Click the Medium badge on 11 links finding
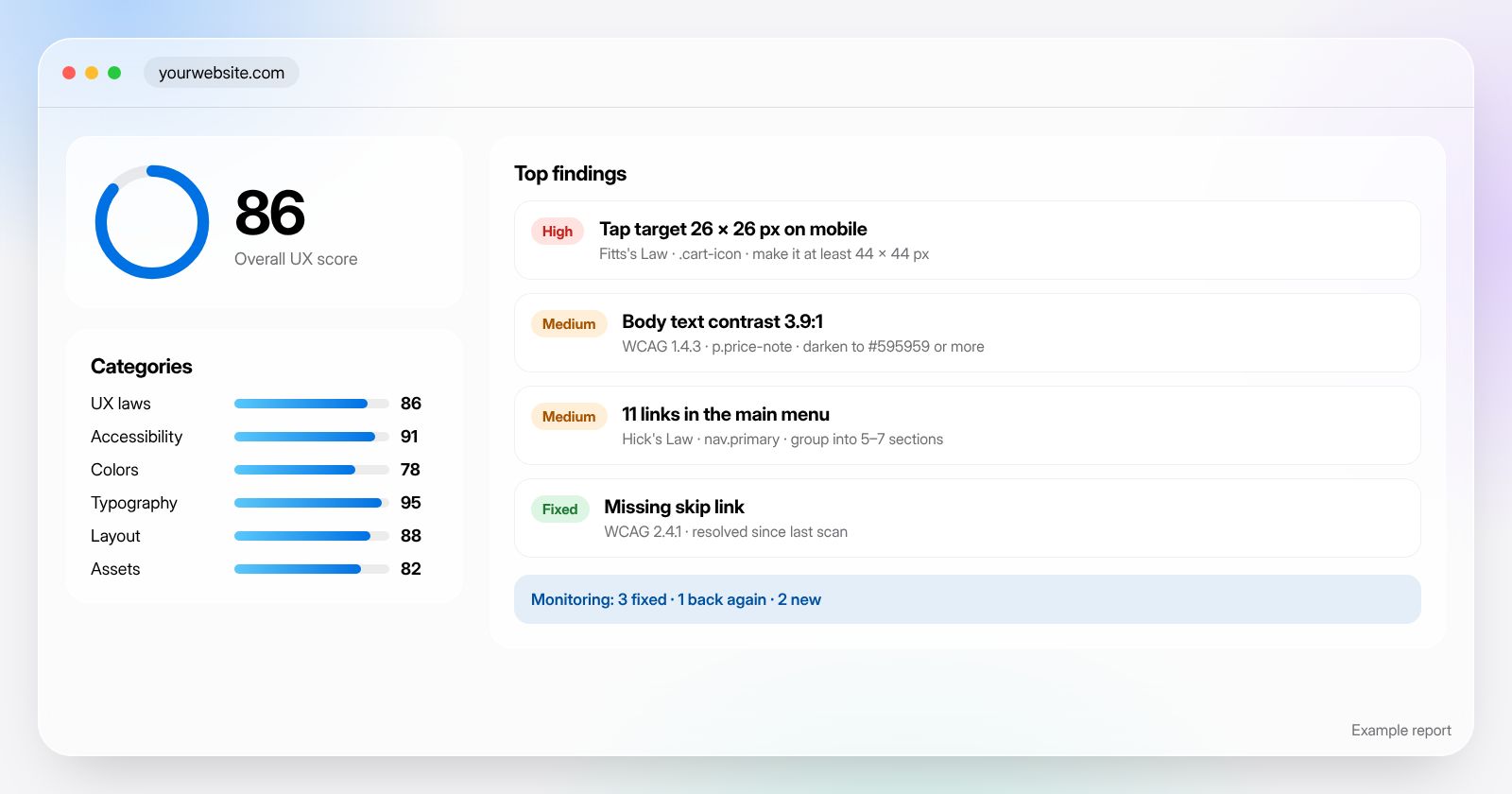 pyautogui.click(x=569, y=417)
